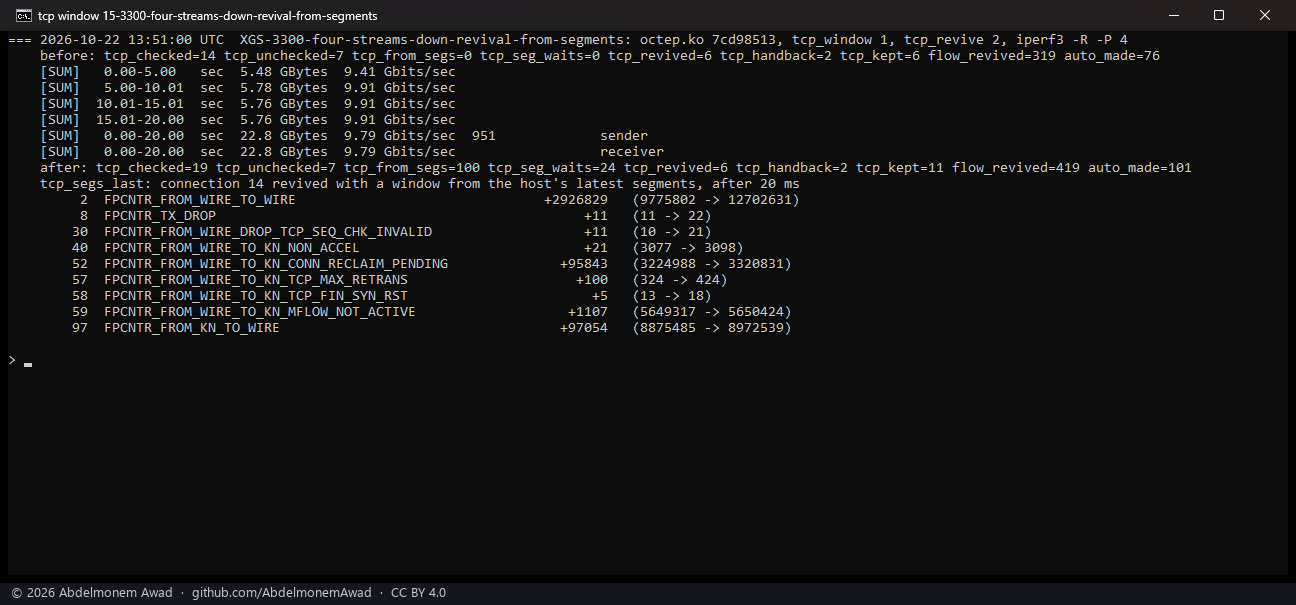Minimize the tcp window terminal
The image size is (1296, 605).
(1173, 15)
